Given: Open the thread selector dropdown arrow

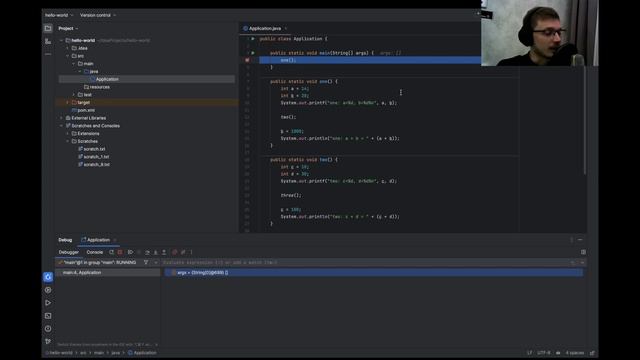Looking at the screenshot, I should 156,262.
